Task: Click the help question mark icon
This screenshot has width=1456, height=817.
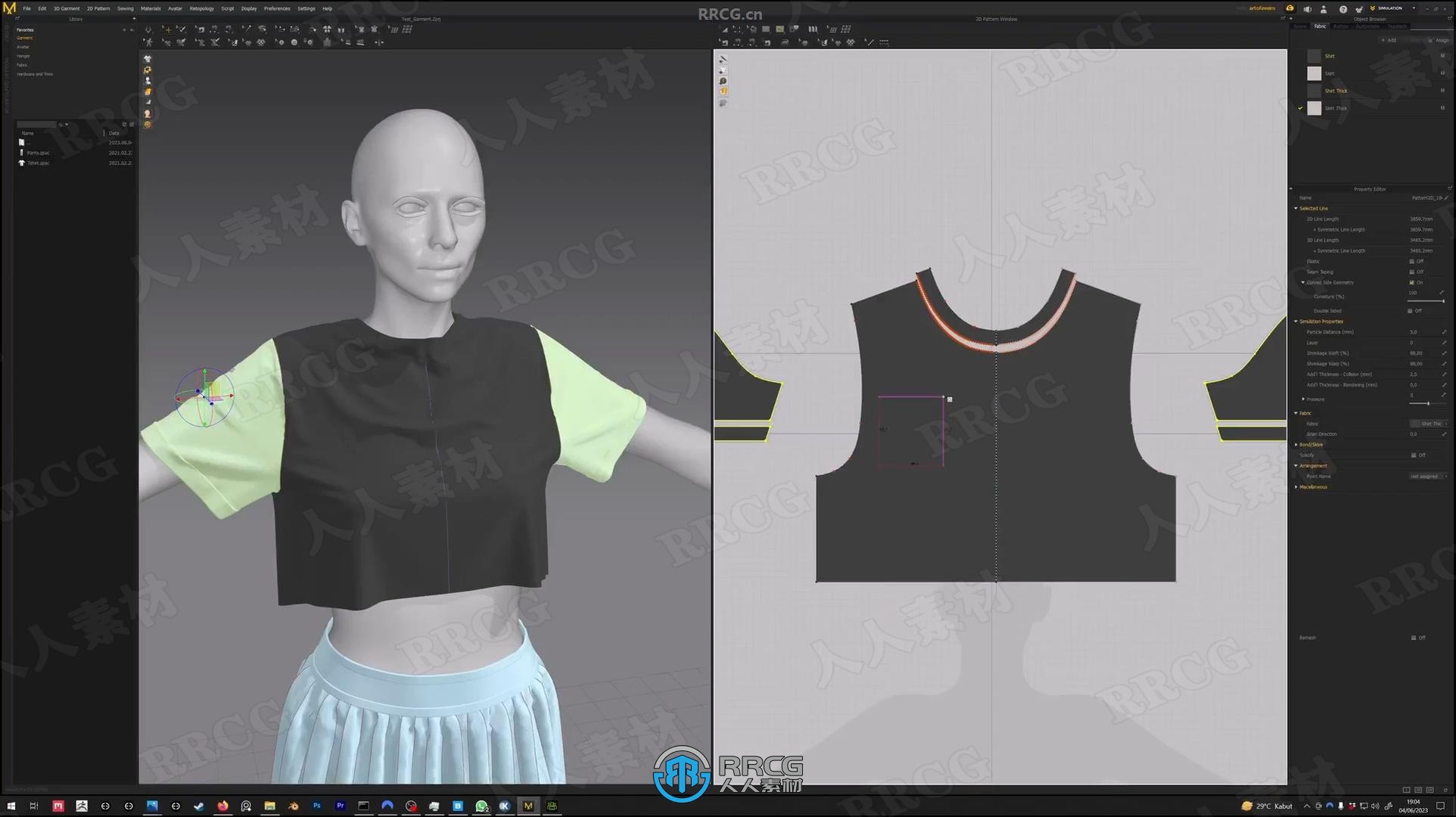Action: pyautogui.click(x=1343, y=9)
